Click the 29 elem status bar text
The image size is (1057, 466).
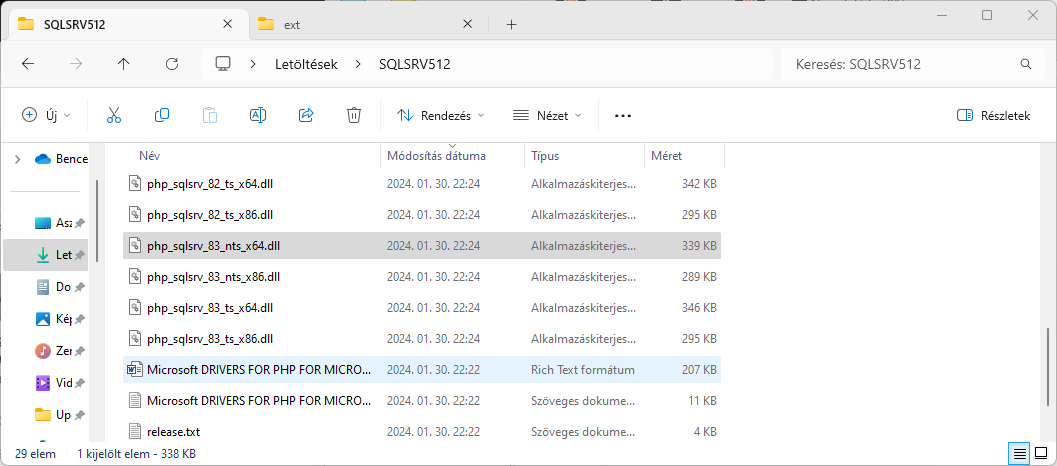click(x=35, y=454)
